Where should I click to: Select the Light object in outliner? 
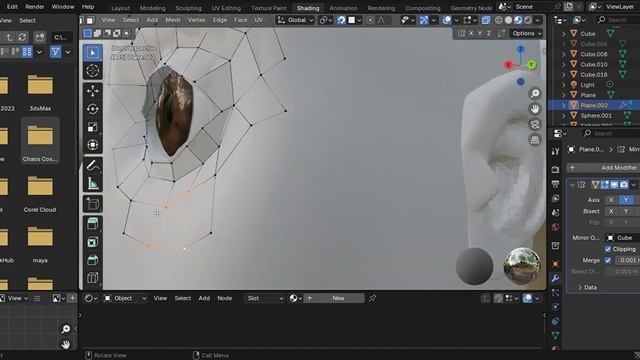(x=587, y=85)
